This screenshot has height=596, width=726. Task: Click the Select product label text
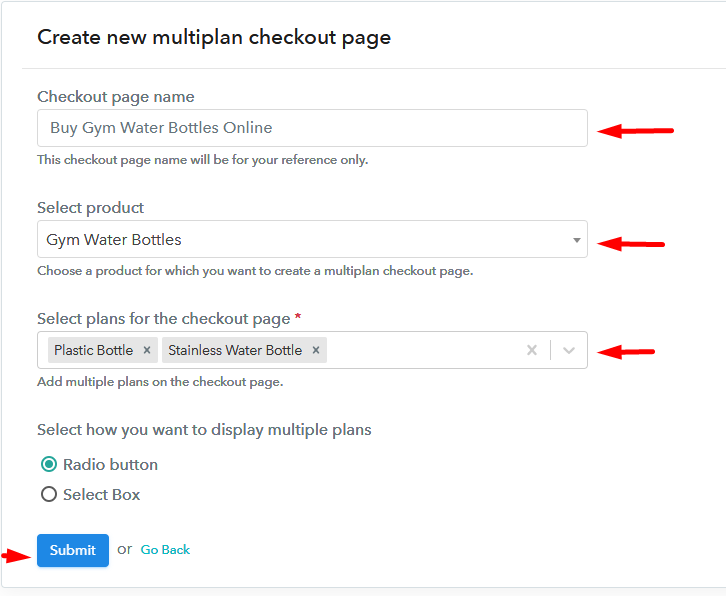(x=91, y=208)
